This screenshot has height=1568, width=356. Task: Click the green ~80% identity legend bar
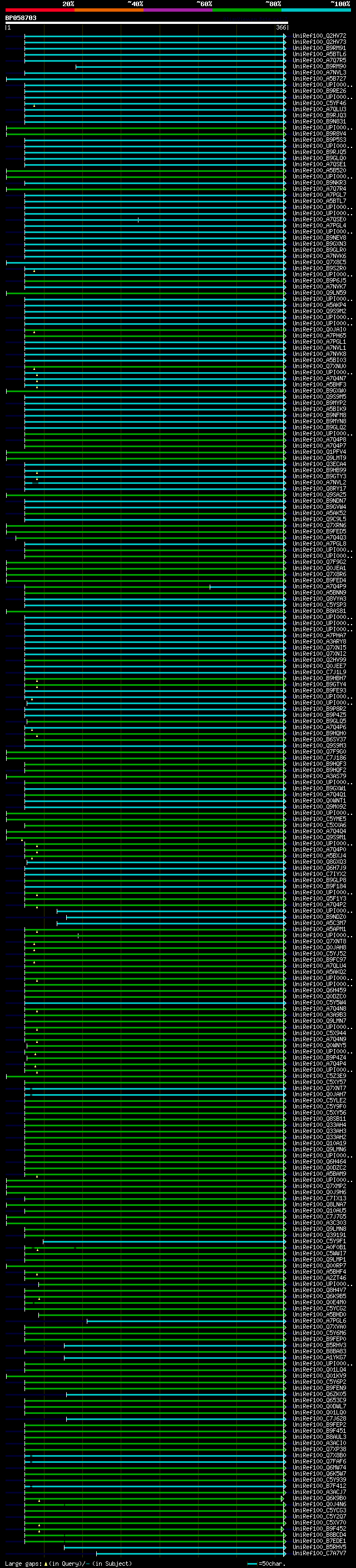coord(246,10)
